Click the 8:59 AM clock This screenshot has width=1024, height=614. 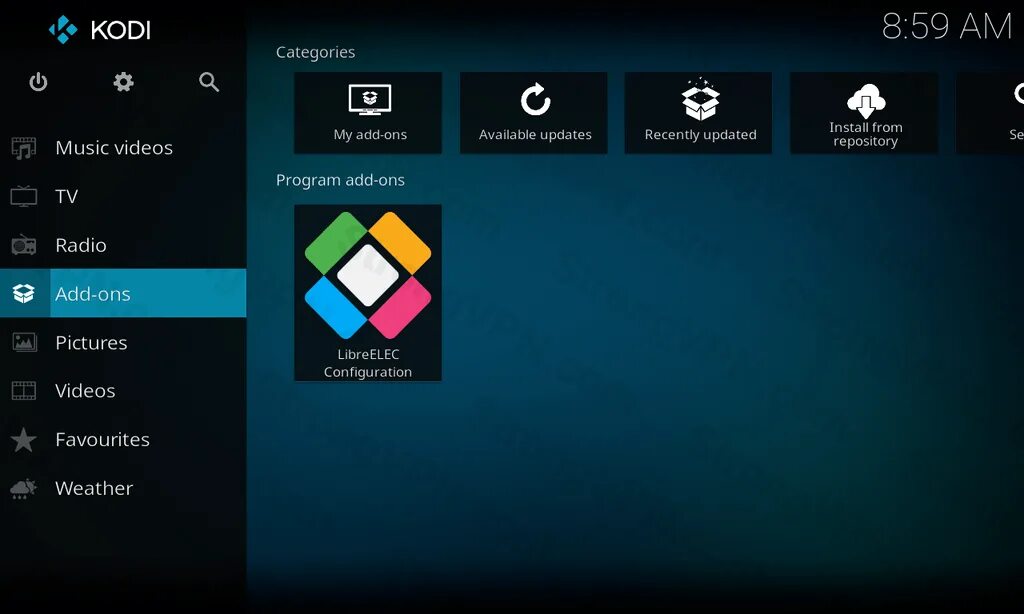tap(947, 27)
